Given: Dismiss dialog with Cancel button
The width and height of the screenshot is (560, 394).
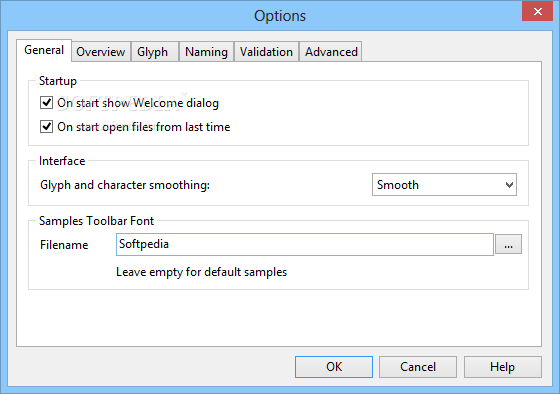Looking at the screenshot, I should (x=418, y=367).
